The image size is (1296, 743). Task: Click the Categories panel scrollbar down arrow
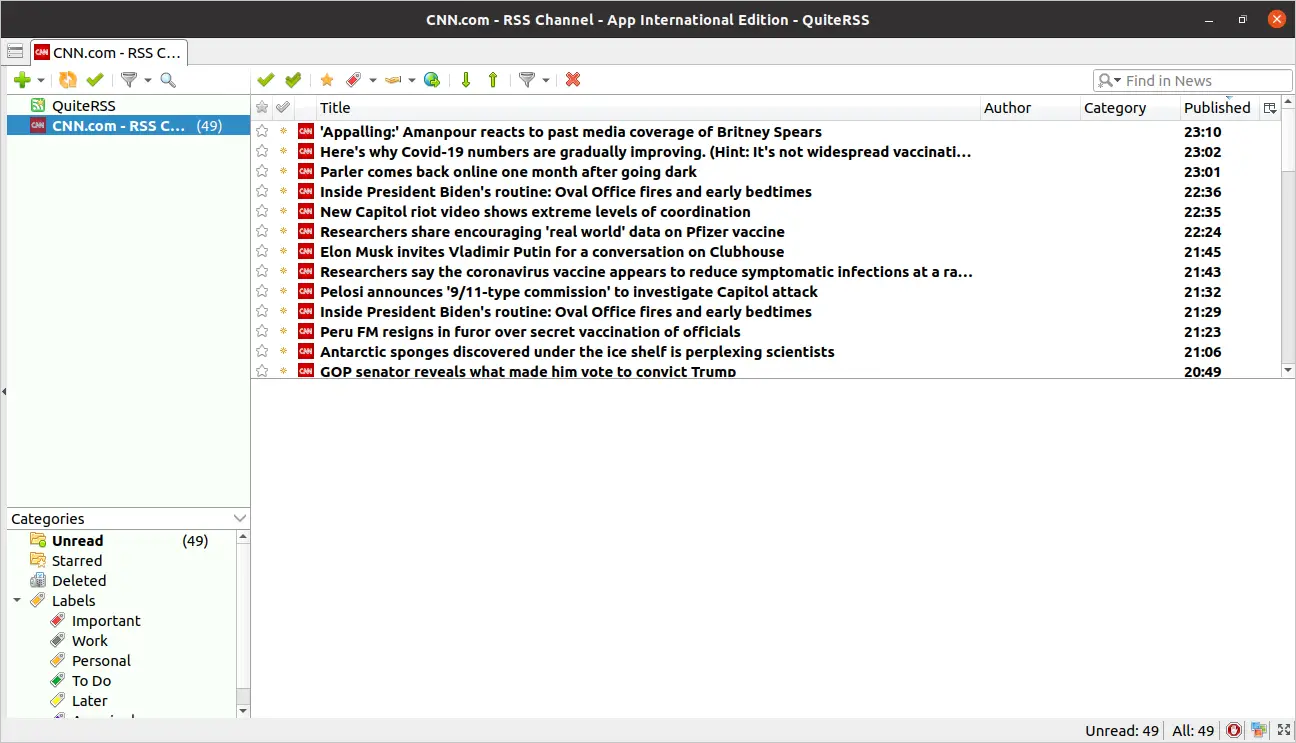[243, 710]
